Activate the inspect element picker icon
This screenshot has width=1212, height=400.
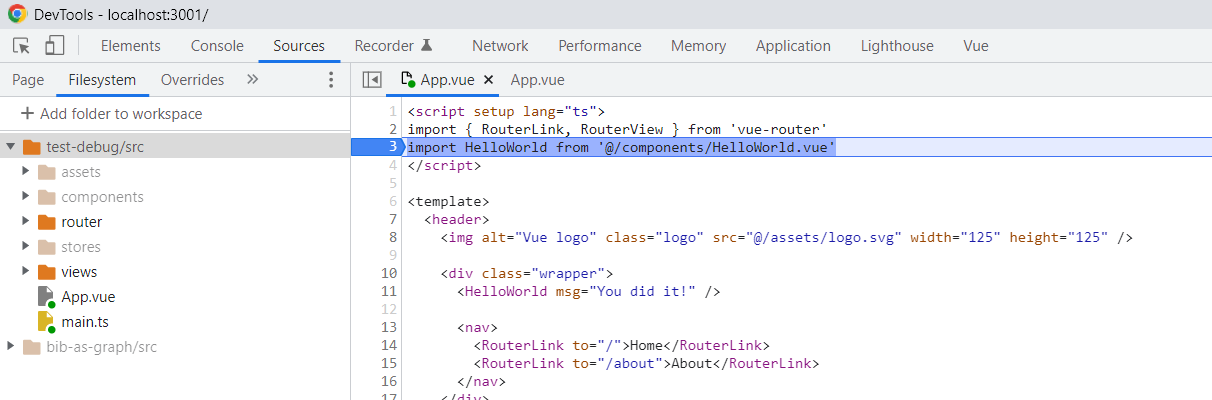tap(22, 45)
